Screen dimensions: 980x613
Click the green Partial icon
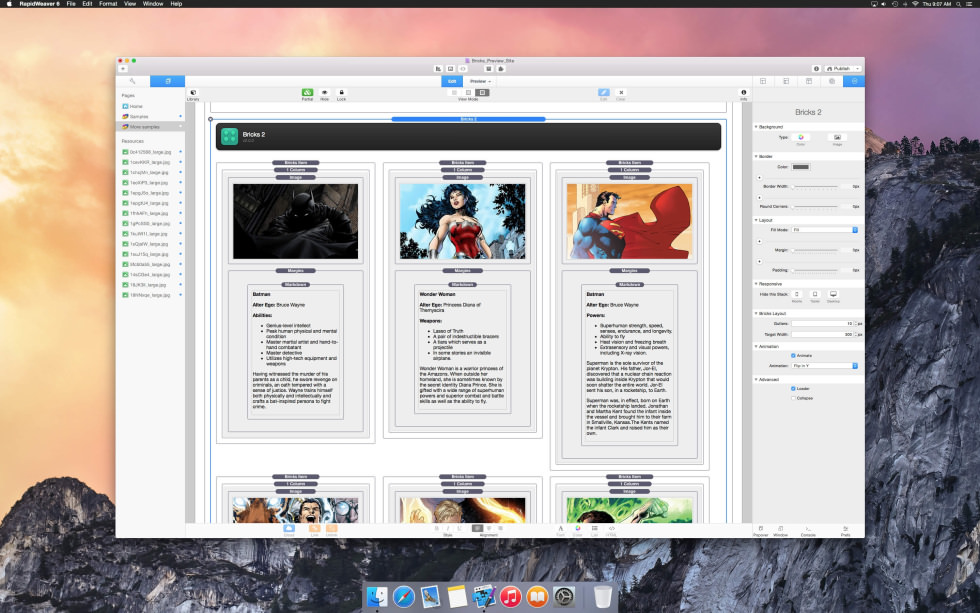tap(307, 92)
